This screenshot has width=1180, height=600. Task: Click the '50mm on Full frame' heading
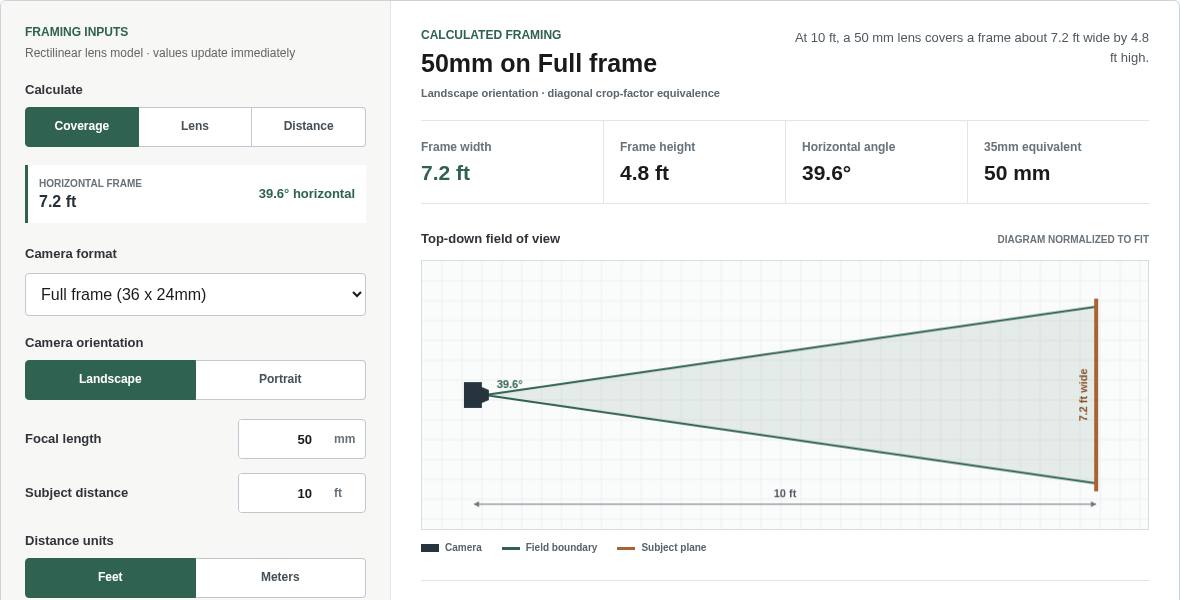pos(539,63)
